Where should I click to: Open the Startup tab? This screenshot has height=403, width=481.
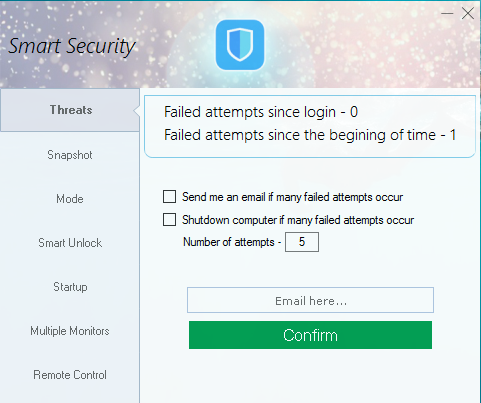[70, 287]
